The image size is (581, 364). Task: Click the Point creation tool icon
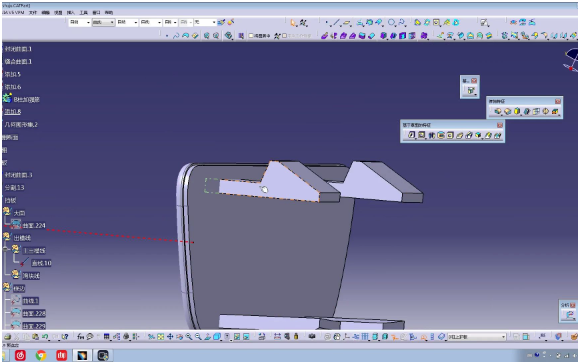[x=327, y=23]
